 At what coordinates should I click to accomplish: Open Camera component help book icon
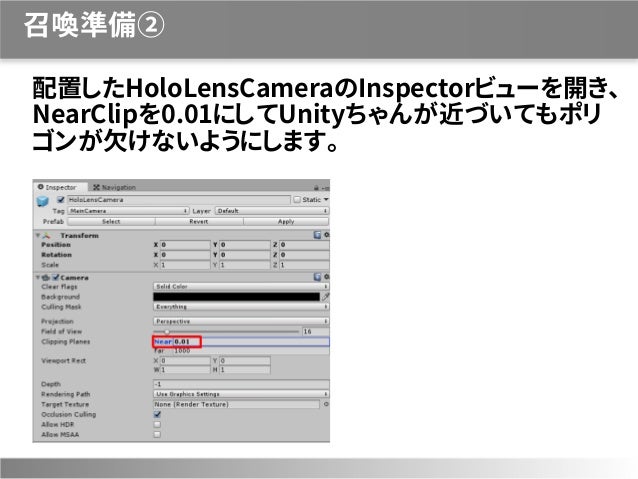click(317, 277)
